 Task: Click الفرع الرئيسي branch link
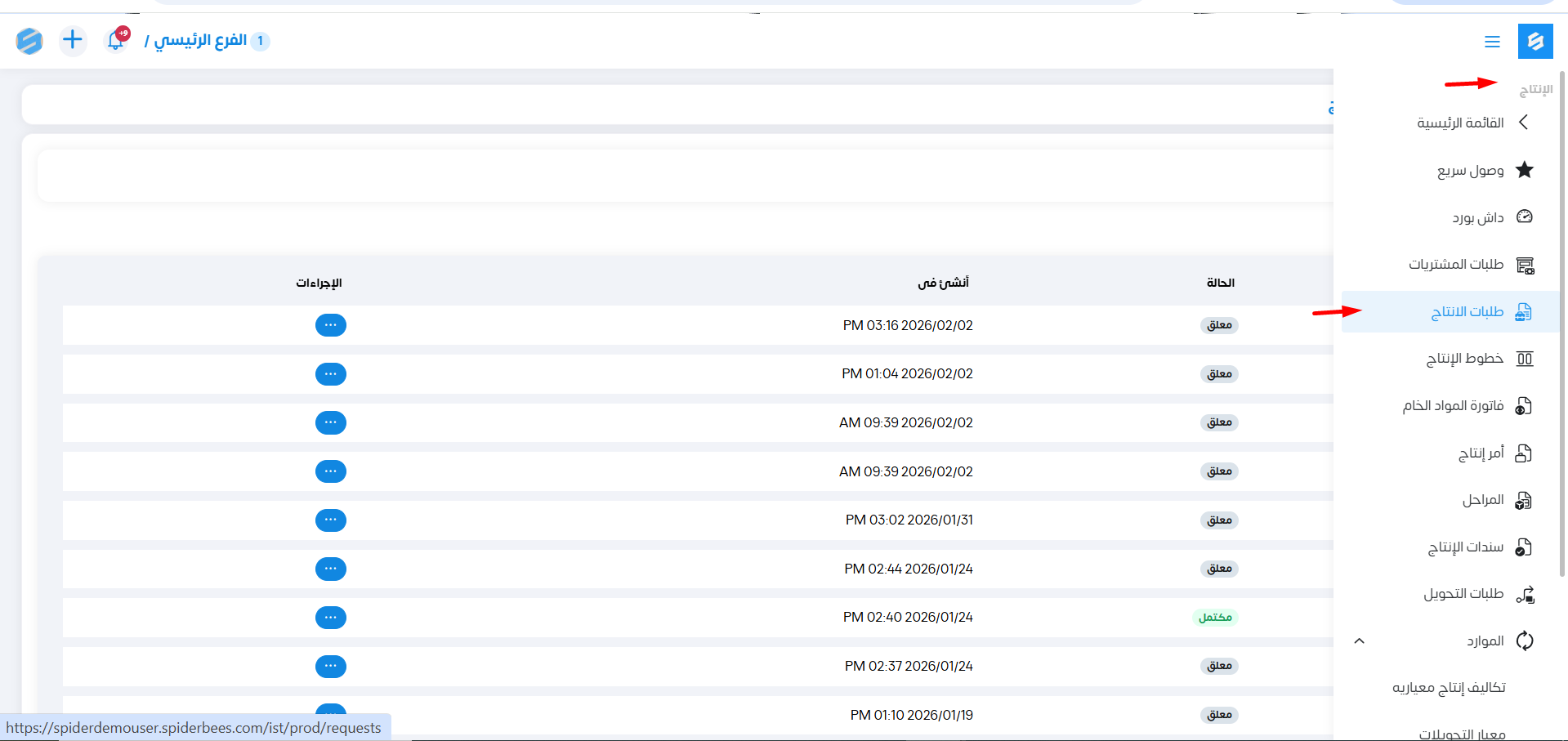[200, 40]
